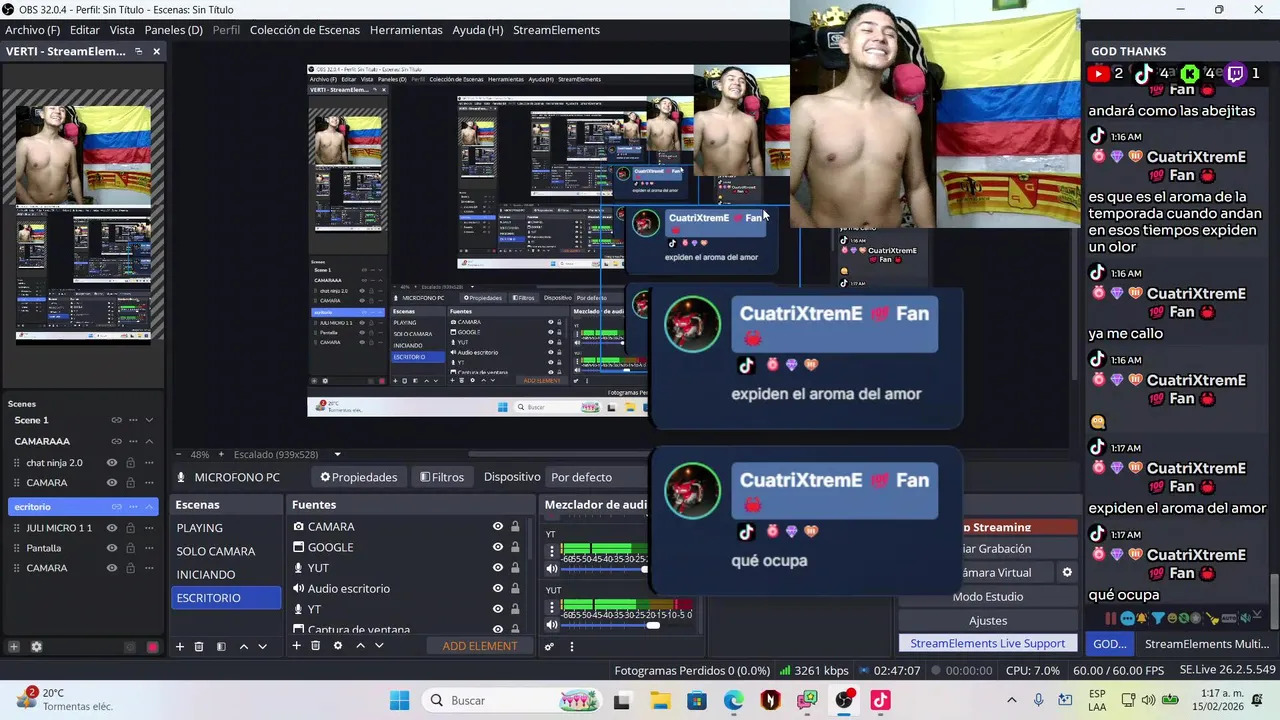
Task: Move scene down arrow under Escenas
Action: [x=263, y=647]
